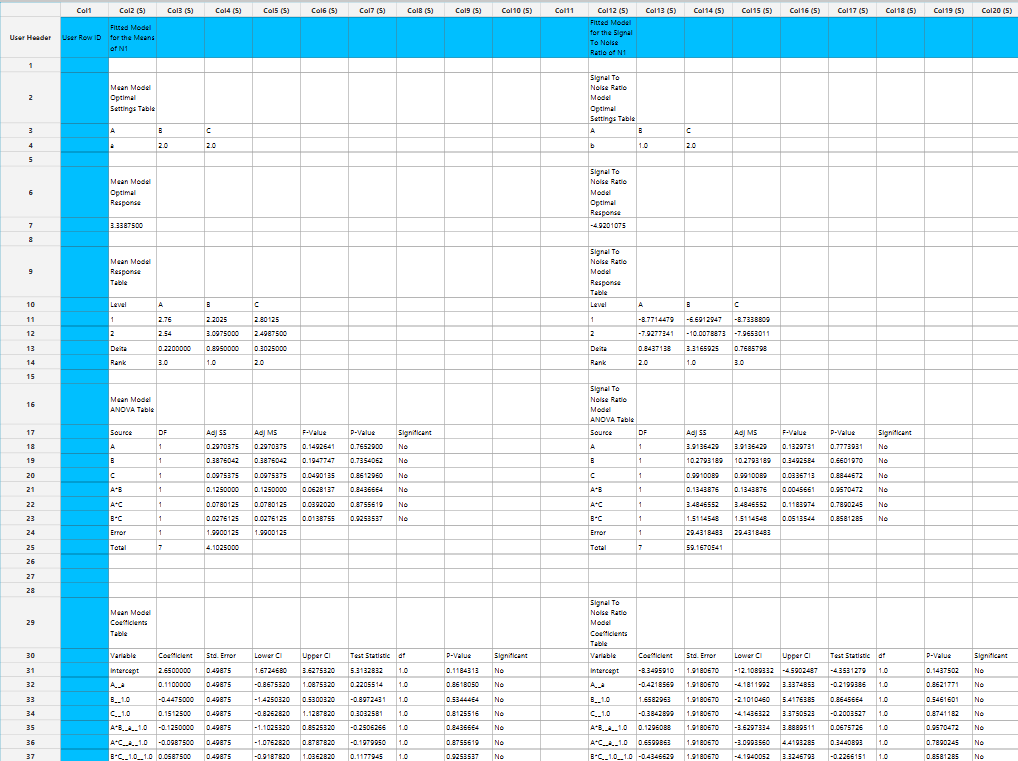This screenshot has height=761, width=1018.
Task: Select row header number 37
Action: click(31, 756)
